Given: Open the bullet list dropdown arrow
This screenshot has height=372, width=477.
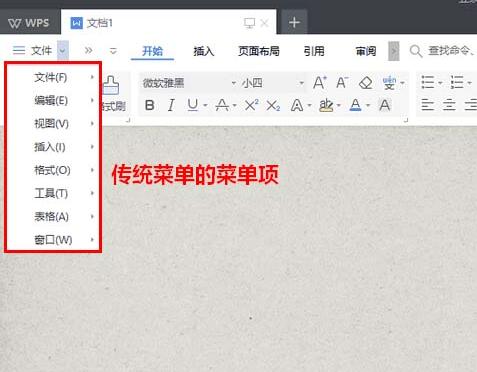Looking at the screenshot, I should [x=440, y=83].
